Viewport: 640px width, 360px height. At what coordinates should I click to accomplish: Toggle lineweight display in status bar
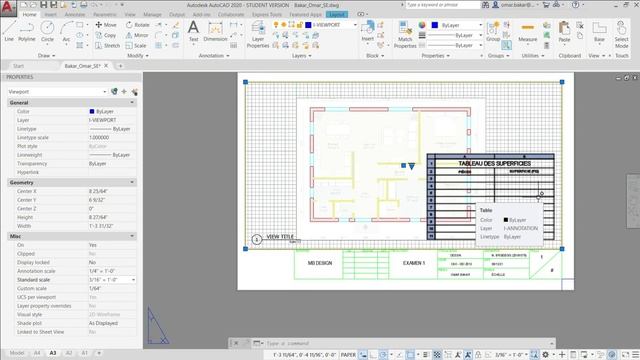coord(426,355)
